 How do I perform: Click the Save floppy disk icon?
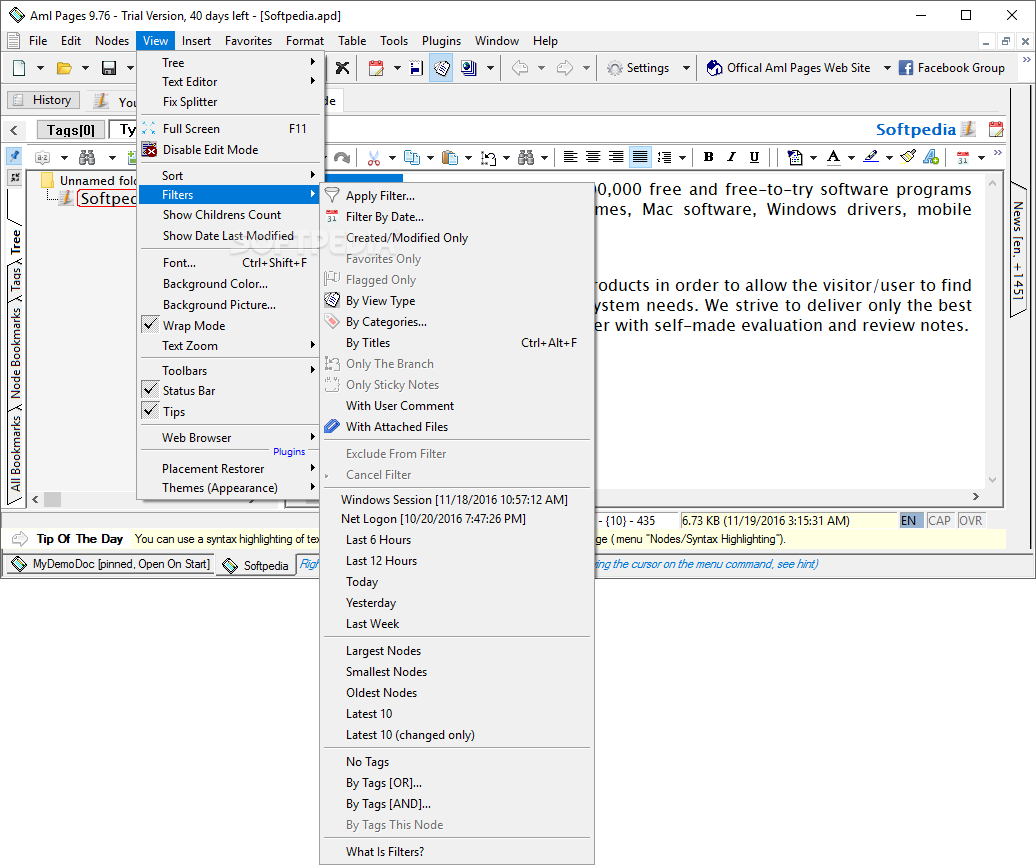coord(109,68)
